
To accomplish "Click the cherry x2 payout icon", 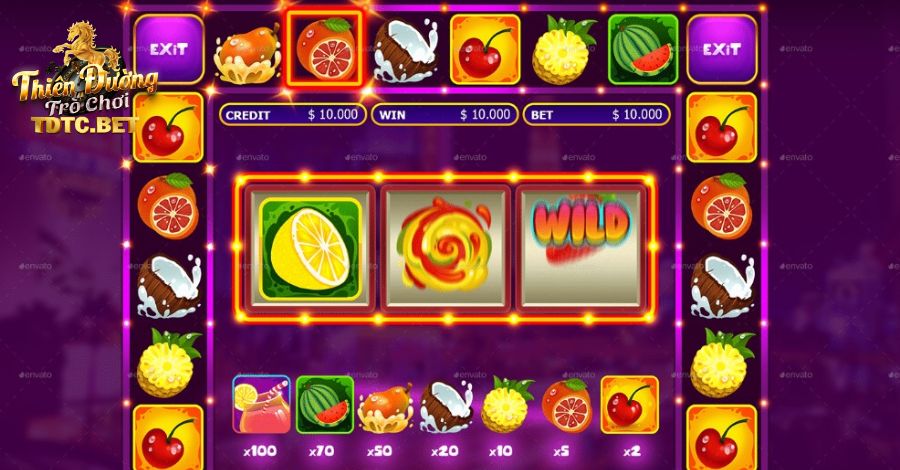I will [x=630, y=405].
